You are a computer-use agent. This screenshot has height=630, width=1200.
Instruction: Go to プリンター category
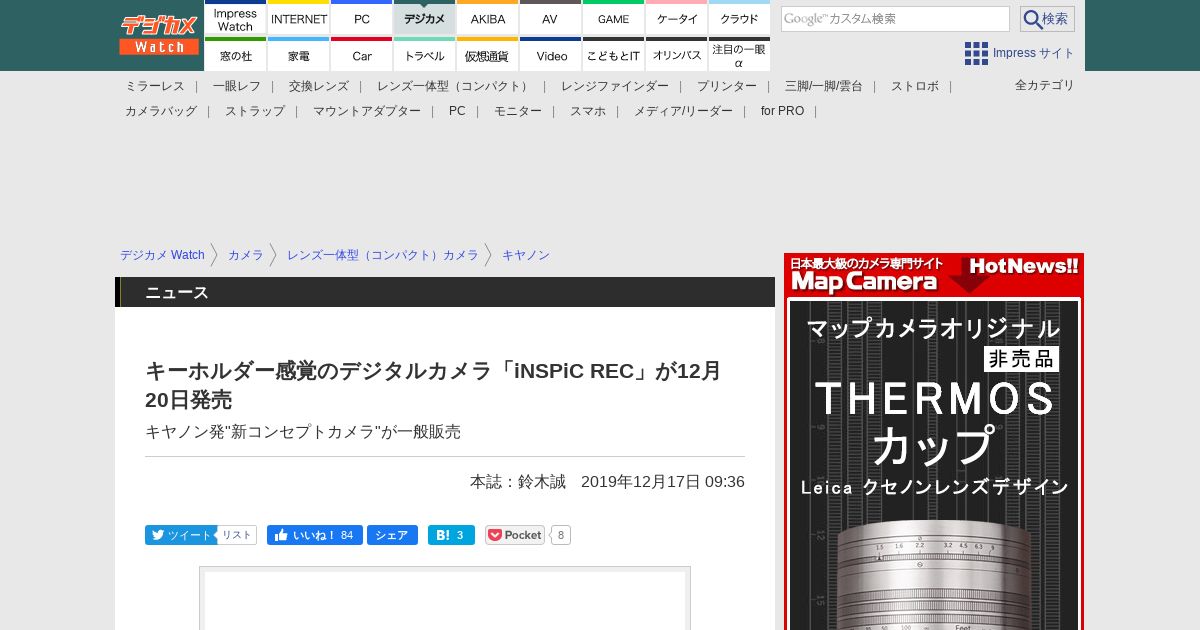(x=727, y=86)
